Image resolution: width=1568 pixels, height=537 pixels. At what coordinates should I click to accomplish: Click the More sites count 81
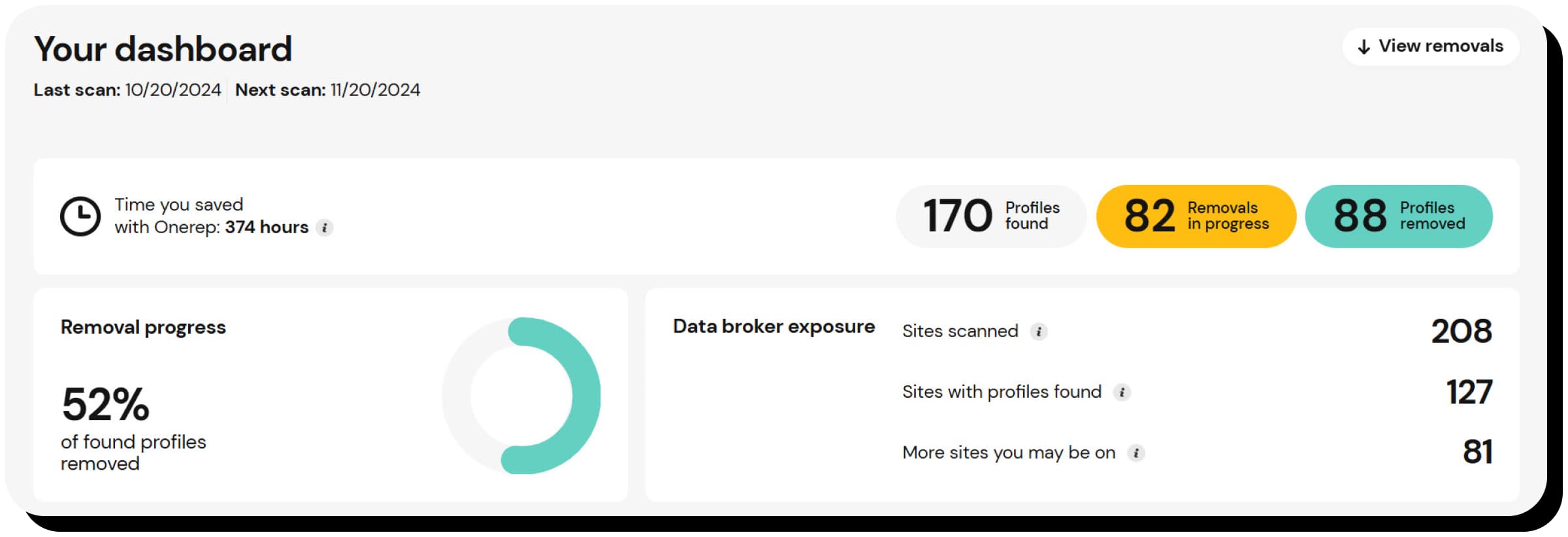[x=1477, y=452]
